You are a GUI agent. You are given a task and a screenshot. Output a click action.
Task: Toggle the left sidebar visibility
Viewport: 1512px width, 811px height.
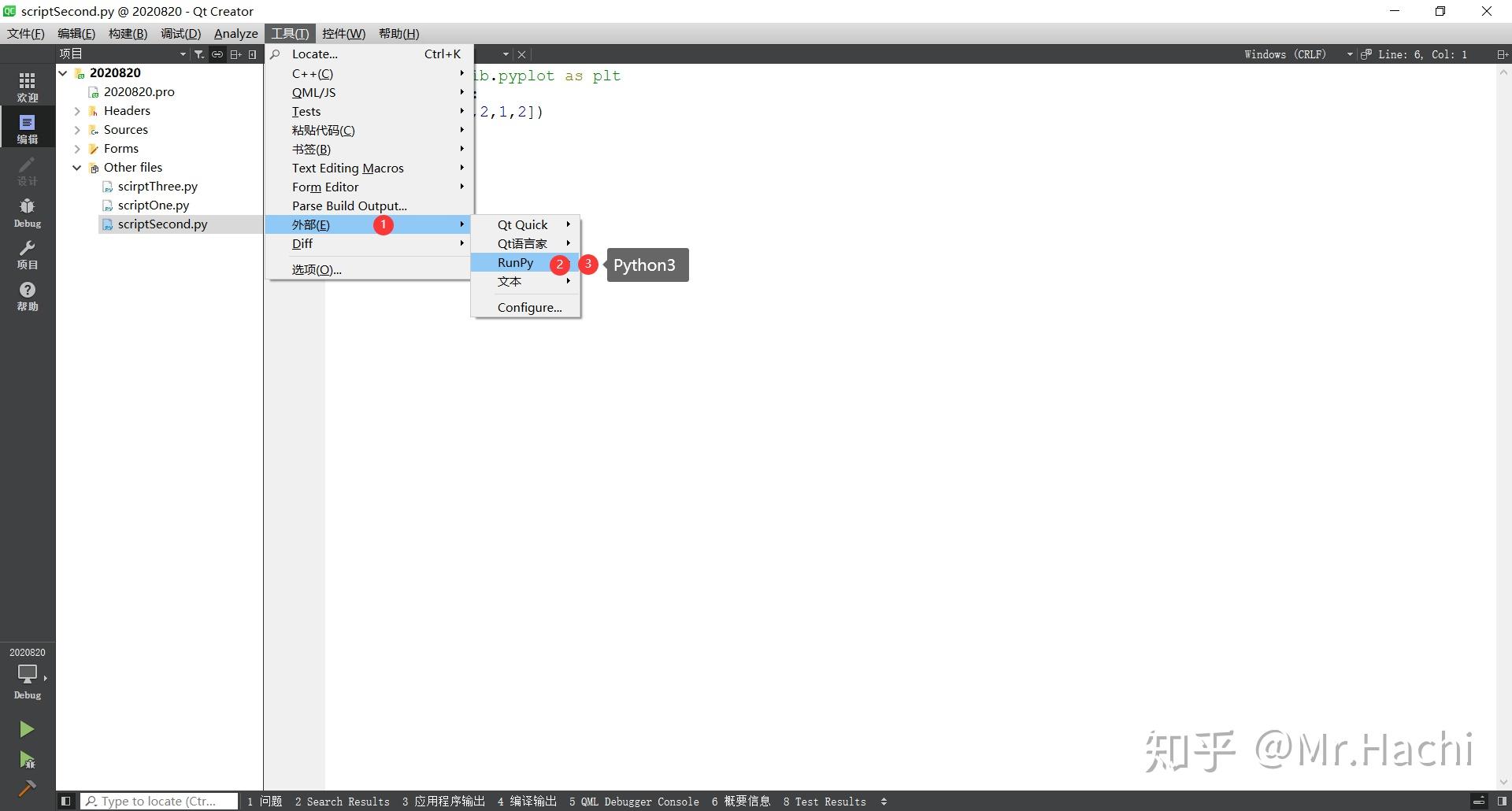[x=66, y=802]
